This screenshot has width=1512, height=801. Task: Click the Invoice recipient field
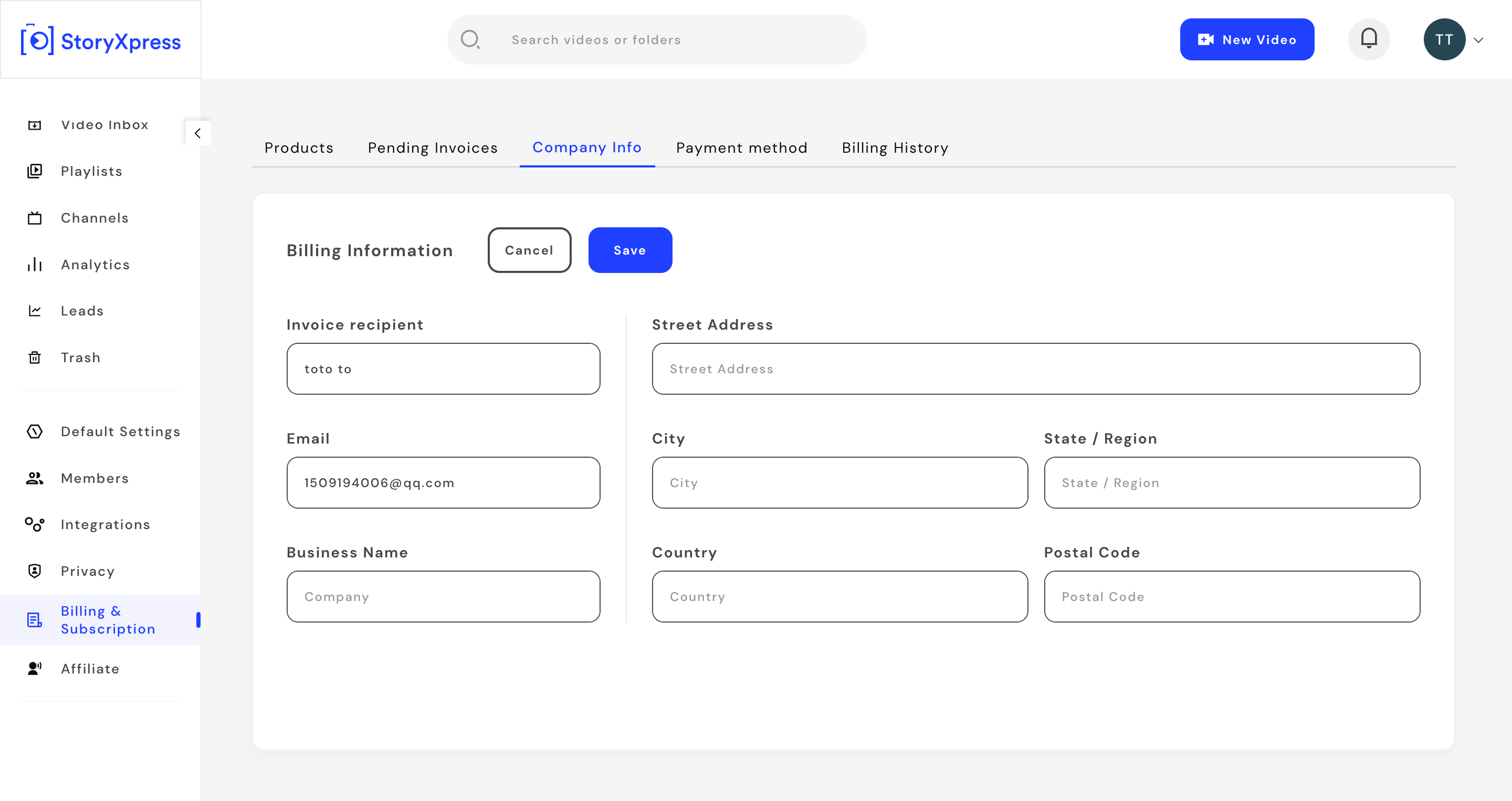pyautogui.click(x=443, y=368)
